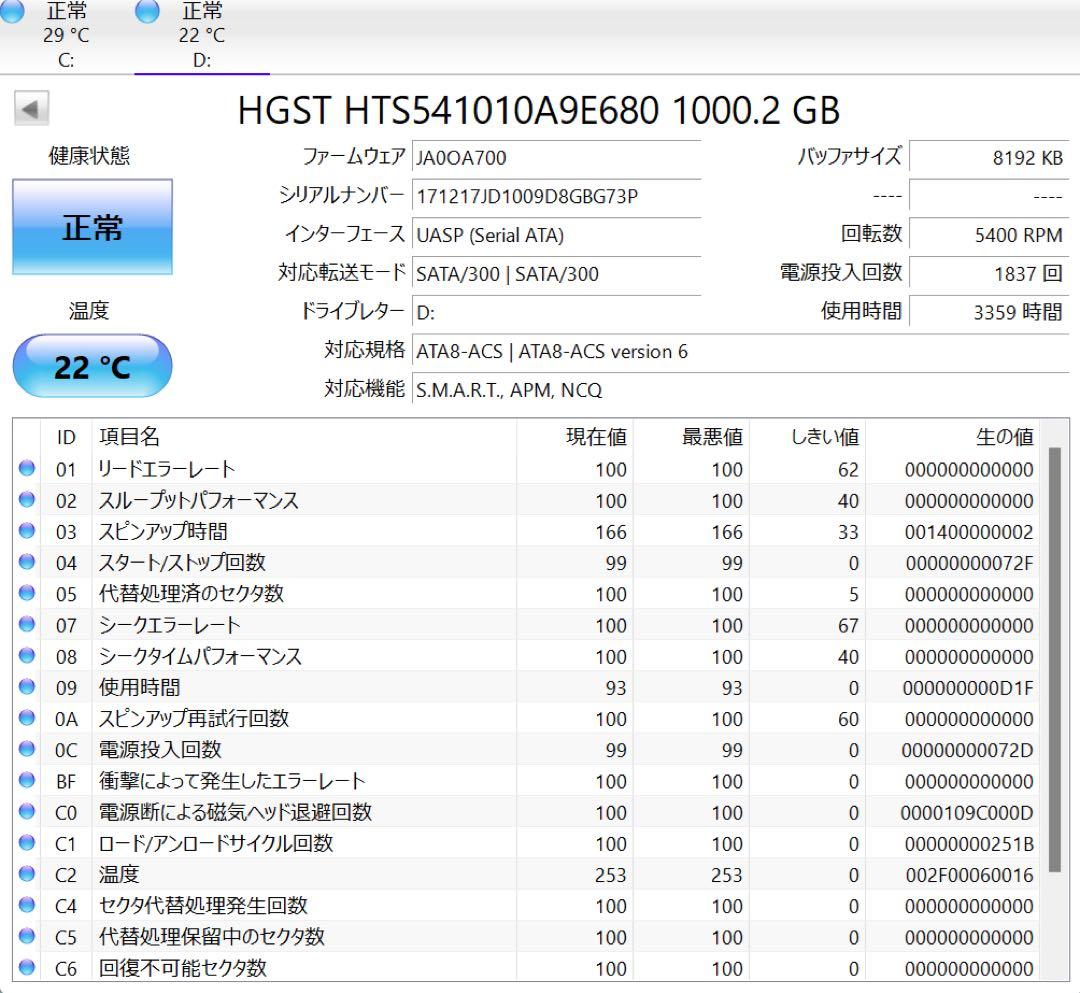Select the 電源断による磁気ヘッド退避回数 row
Screen dimensions: 1080x993
tap(526, 812)
